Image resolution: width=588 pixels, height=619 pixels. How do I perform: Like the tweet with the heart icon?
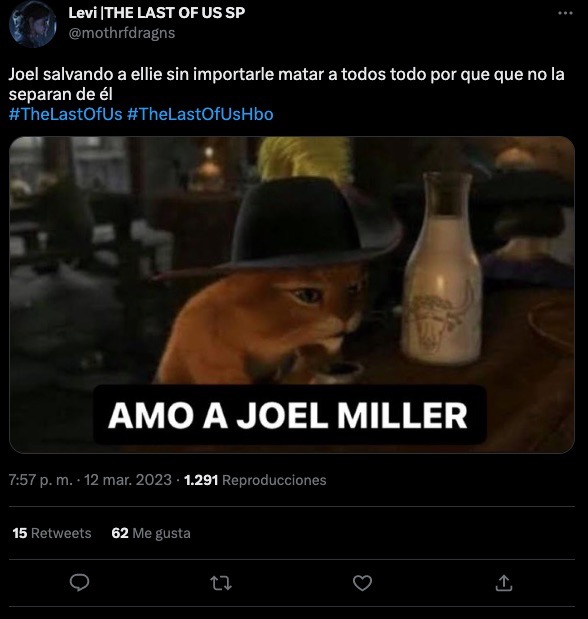[362, 583]
